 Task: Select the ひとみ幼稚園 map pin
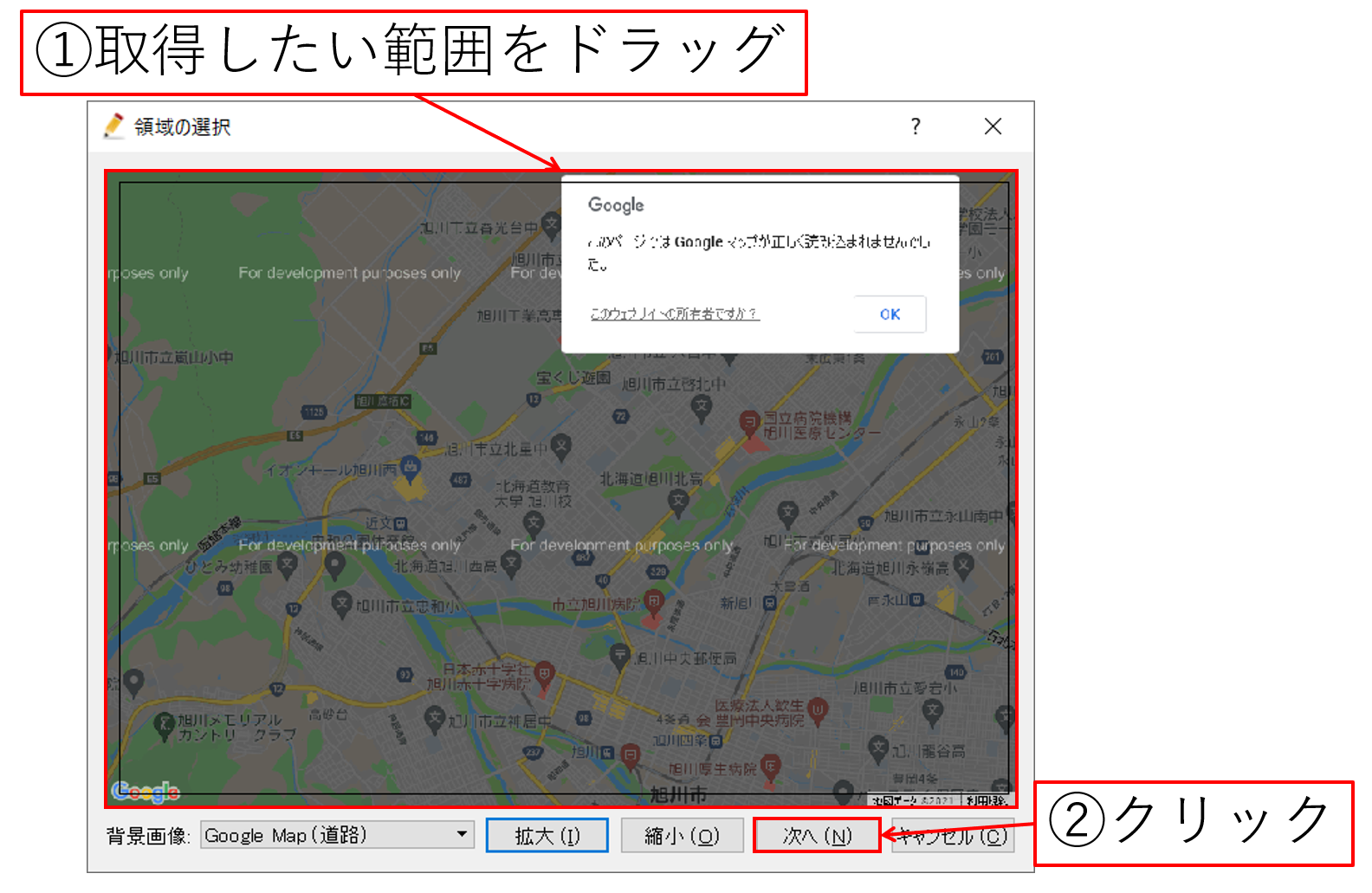click(x=287, y=565)
